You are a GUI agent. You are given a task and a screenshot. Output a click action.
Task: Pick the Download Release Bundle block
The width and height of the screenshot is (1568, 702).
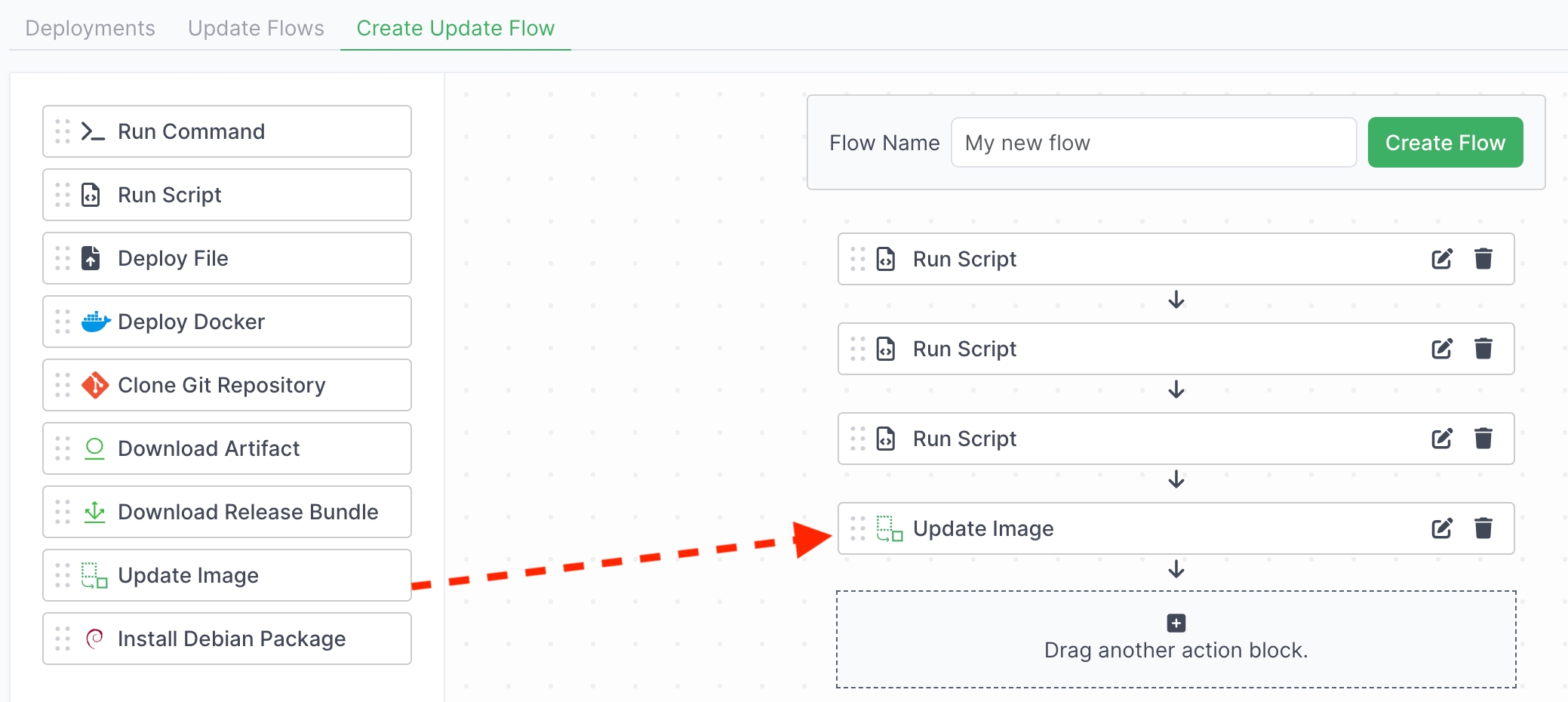[x=226, y=512]
